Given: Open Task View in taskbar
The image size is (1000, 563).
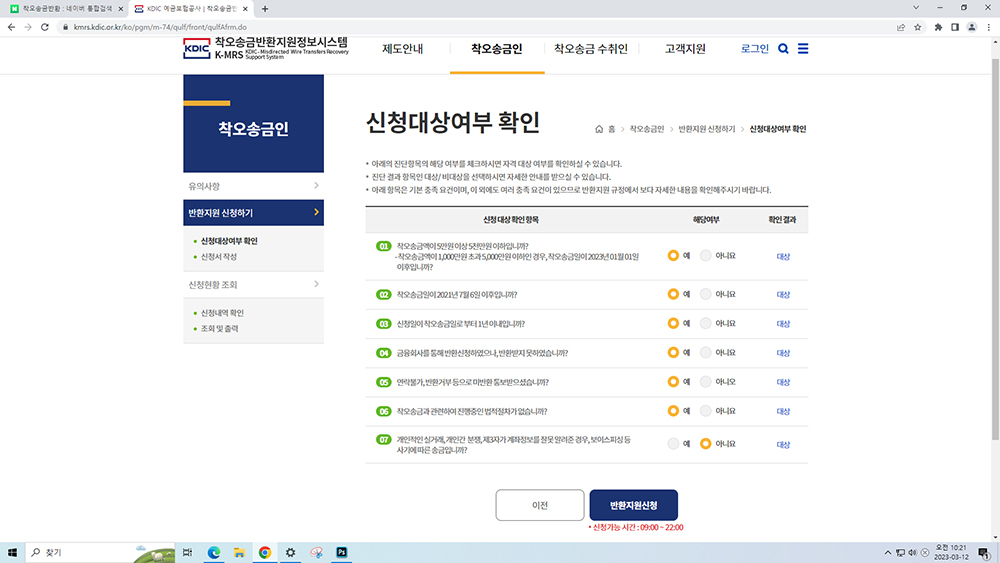Looking at the screenshot, I should (x=188, y=552).
